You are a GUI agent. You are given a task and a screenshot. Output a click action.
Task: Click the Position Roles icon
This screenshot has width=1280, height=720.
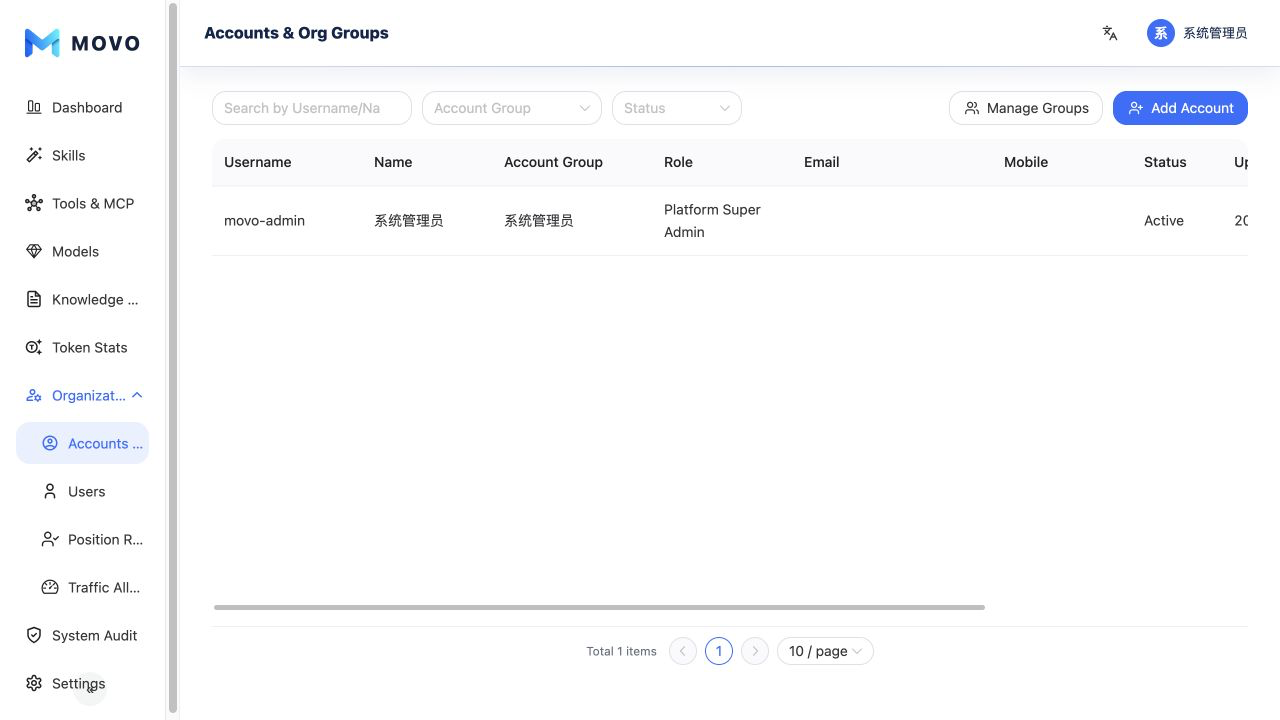pyautogui.click(x=50, y=539)
